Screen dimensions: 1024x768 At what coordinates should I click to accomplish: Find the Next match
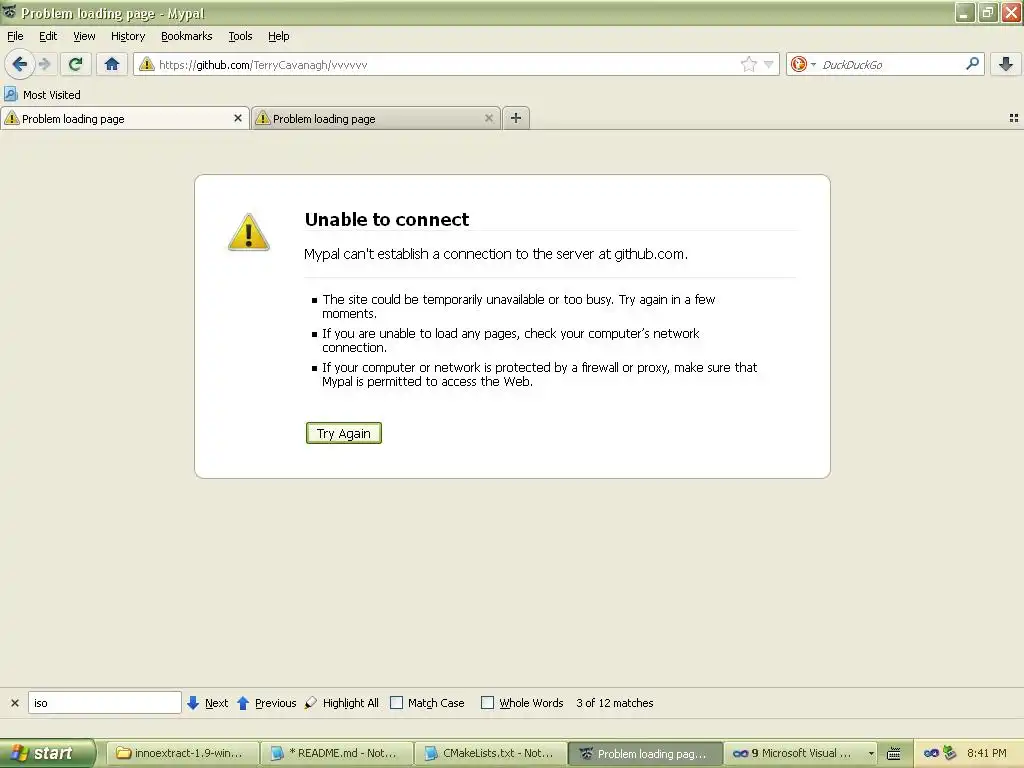(208, 703)
